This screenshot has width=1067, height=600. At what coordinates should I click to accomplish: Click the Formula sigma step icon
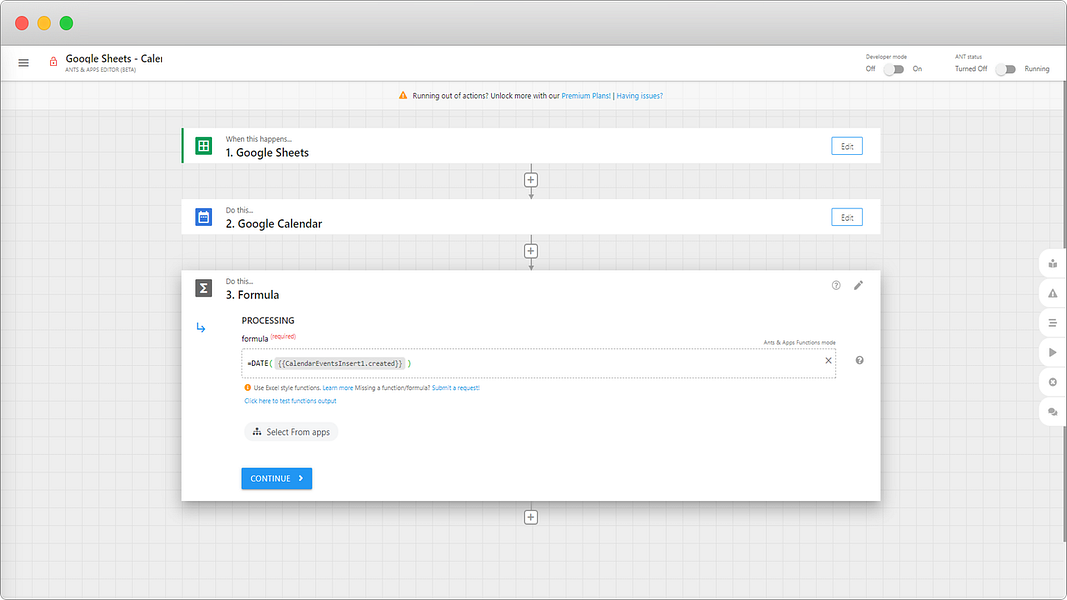[x=203, y=288]
